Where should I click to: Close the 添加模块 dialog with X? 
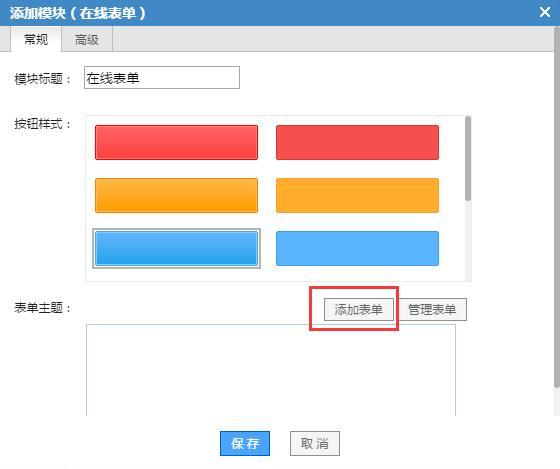point(545,13)
